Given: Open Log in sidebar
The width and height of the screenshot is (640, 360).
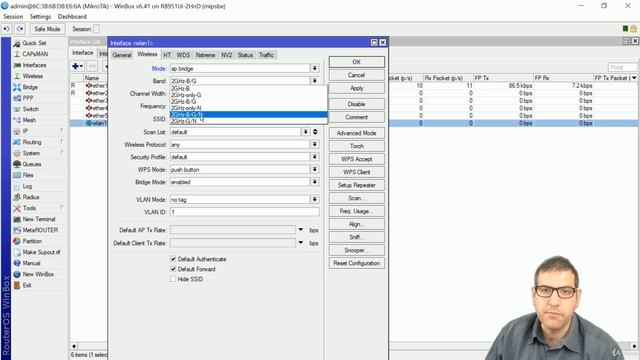Looking at the screenshot, I should pyautogui.click(x=27, y=186).
